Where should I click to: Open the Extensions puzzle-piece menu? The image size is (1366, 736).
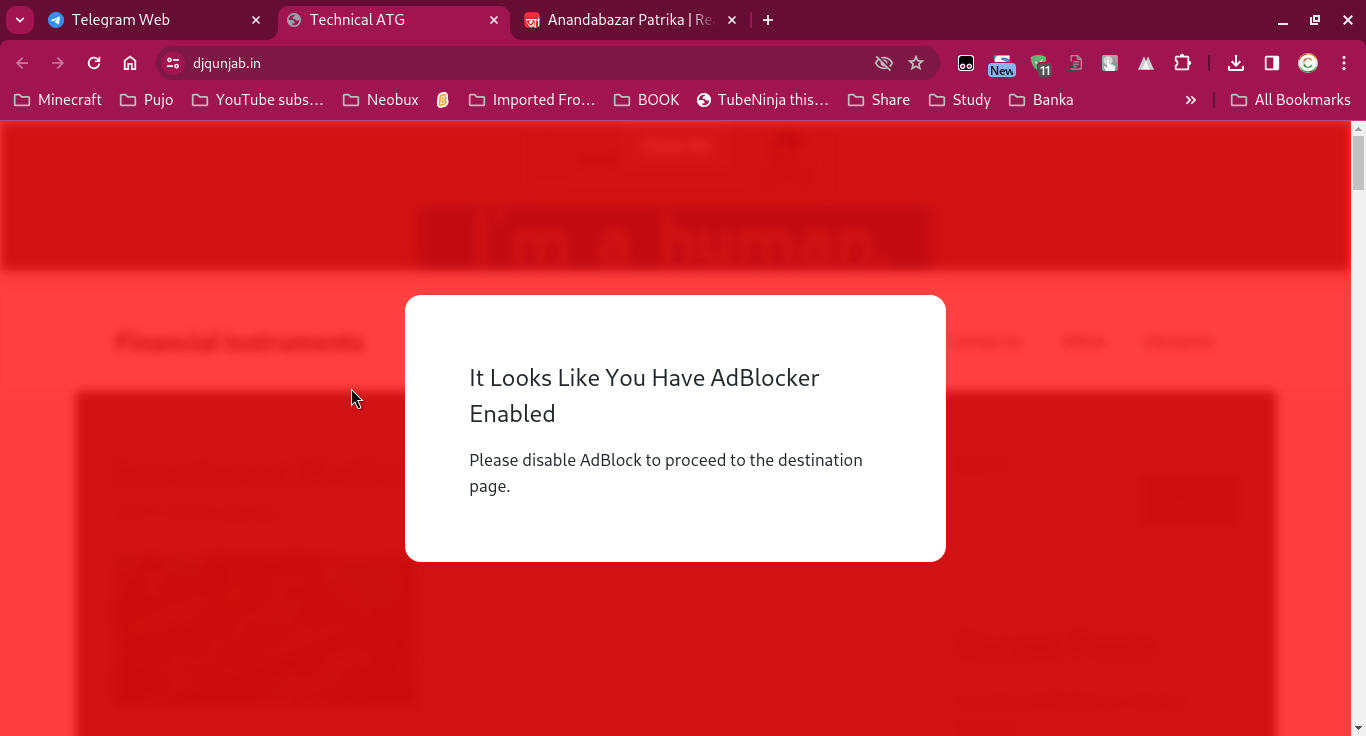(1182, 63)
